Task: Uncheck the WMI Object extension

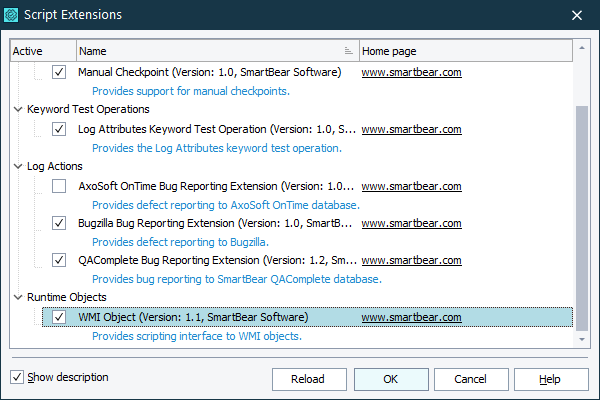Action: [x=59, y=317]
